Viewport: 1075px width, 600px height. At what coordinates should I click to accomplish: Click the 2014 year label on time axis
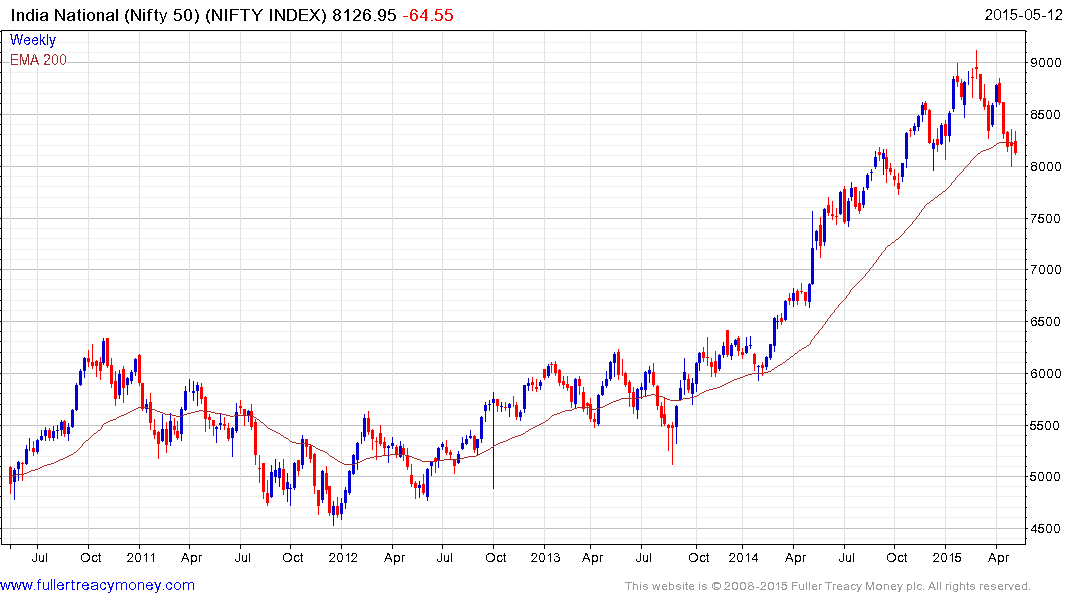pos(743,557)
